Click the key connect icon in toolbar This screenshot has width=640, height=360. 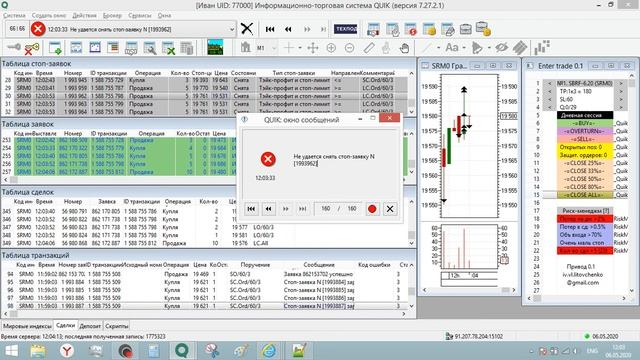14,48
